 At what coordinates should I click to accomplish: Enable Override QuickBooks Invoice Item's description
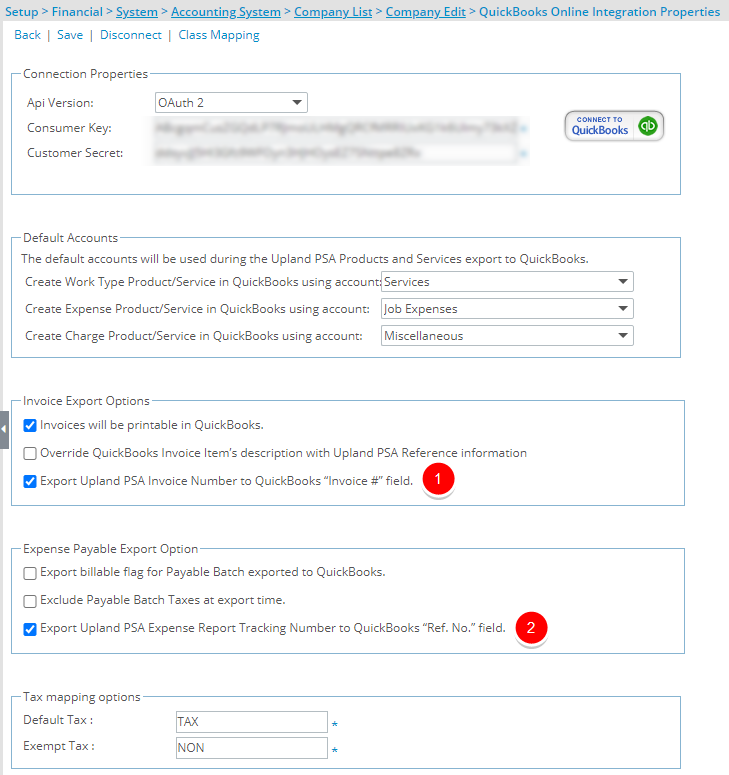pos(30,453)
